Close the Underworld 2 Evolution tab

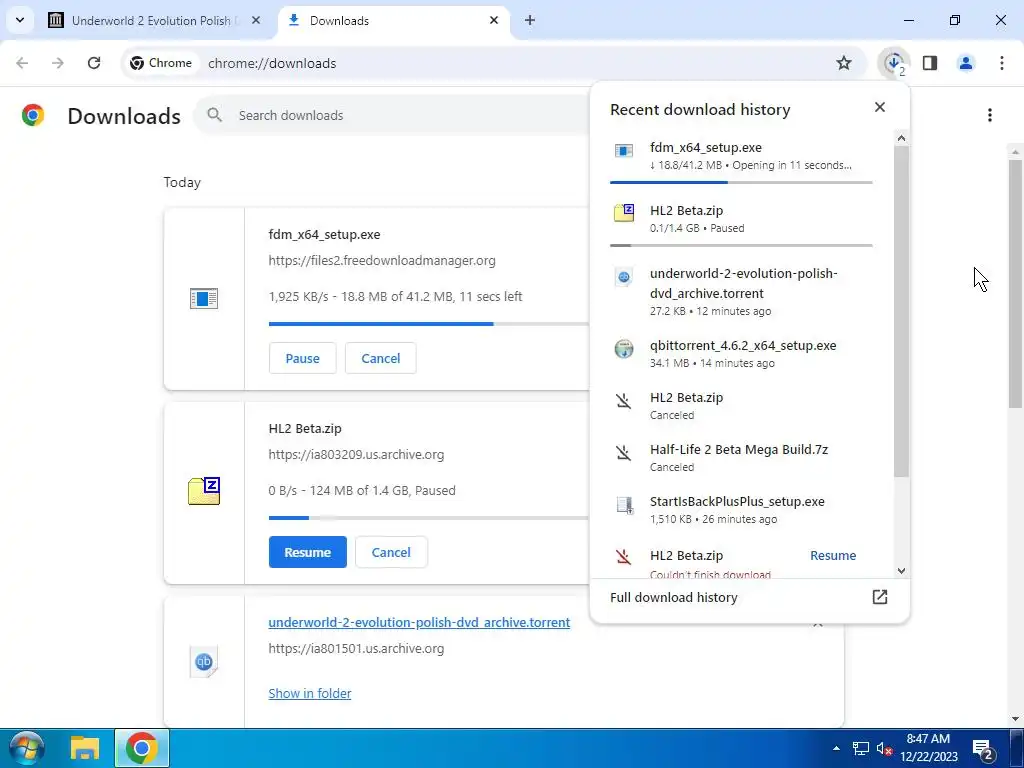coord(256,20)
